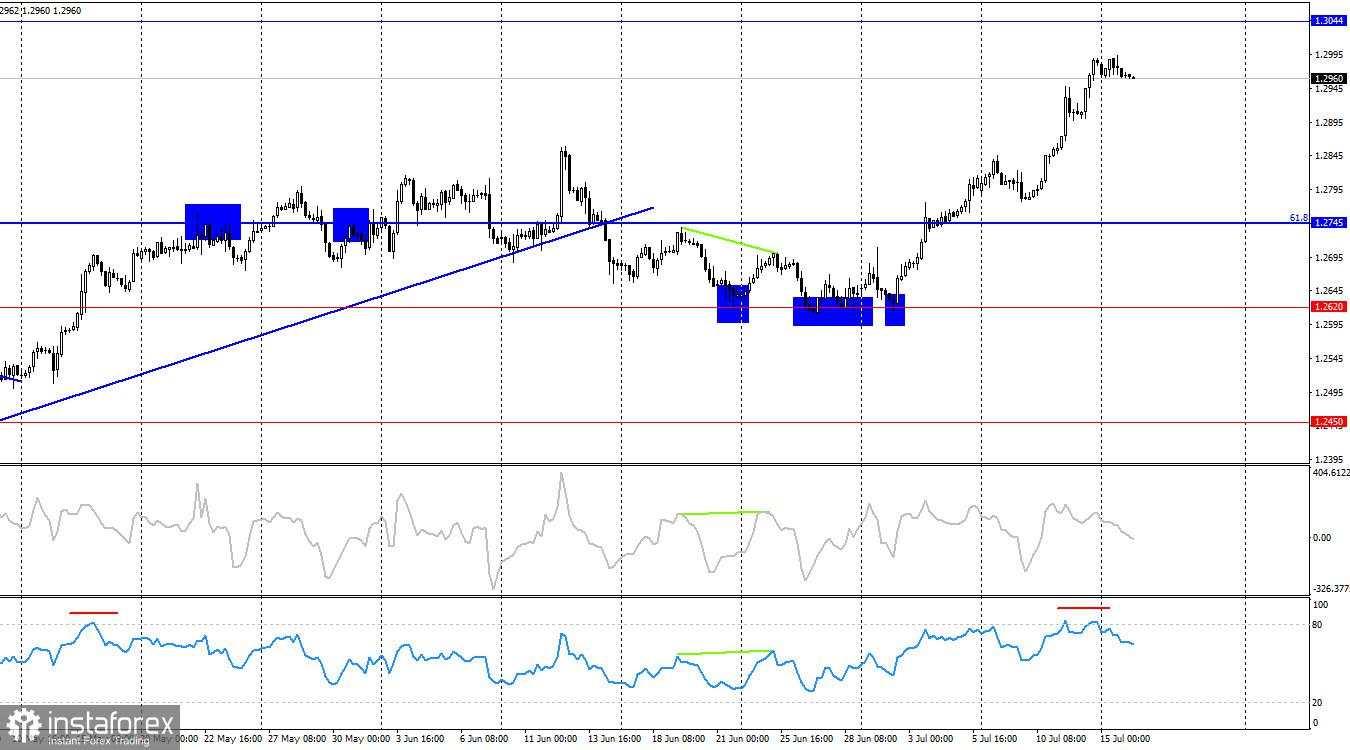Click the 15 Jul 00:00 time label

(x=1123, y=740)
